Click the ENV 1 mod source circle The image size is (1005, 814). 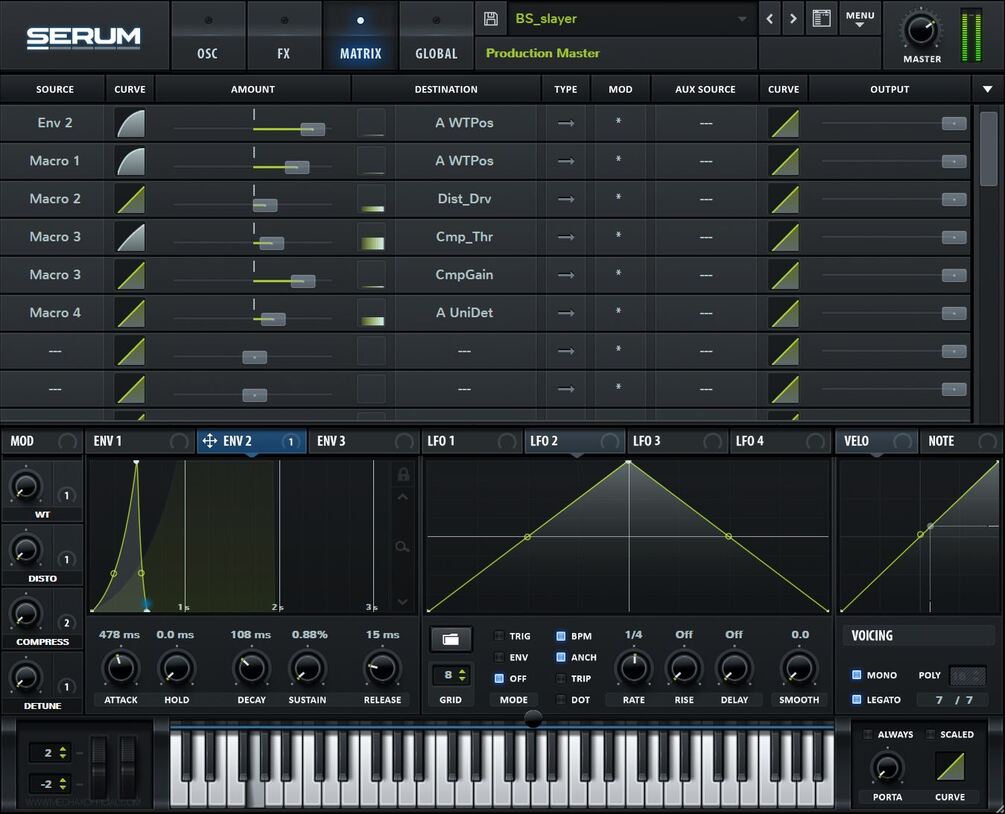coord(179,442)
